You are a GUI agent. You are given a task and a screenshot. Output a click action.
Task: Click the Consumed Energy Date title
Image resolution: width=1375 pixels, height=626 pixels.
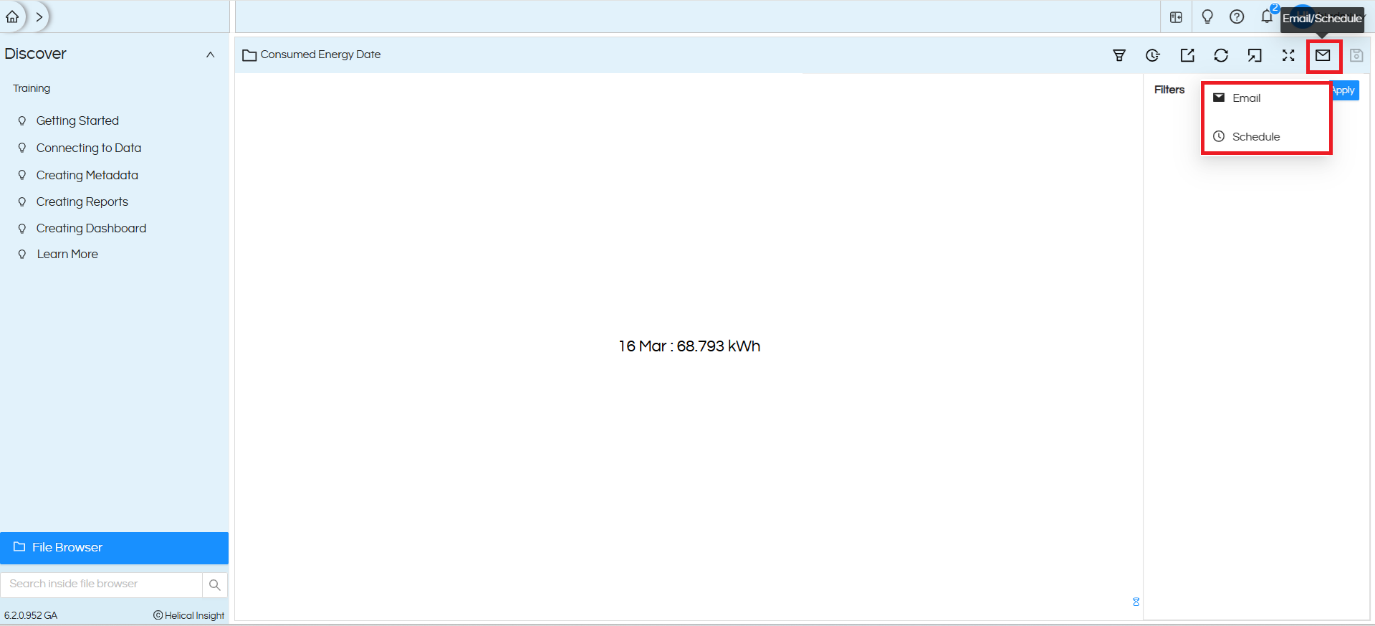pyautogui.click(x=321, y=55)
